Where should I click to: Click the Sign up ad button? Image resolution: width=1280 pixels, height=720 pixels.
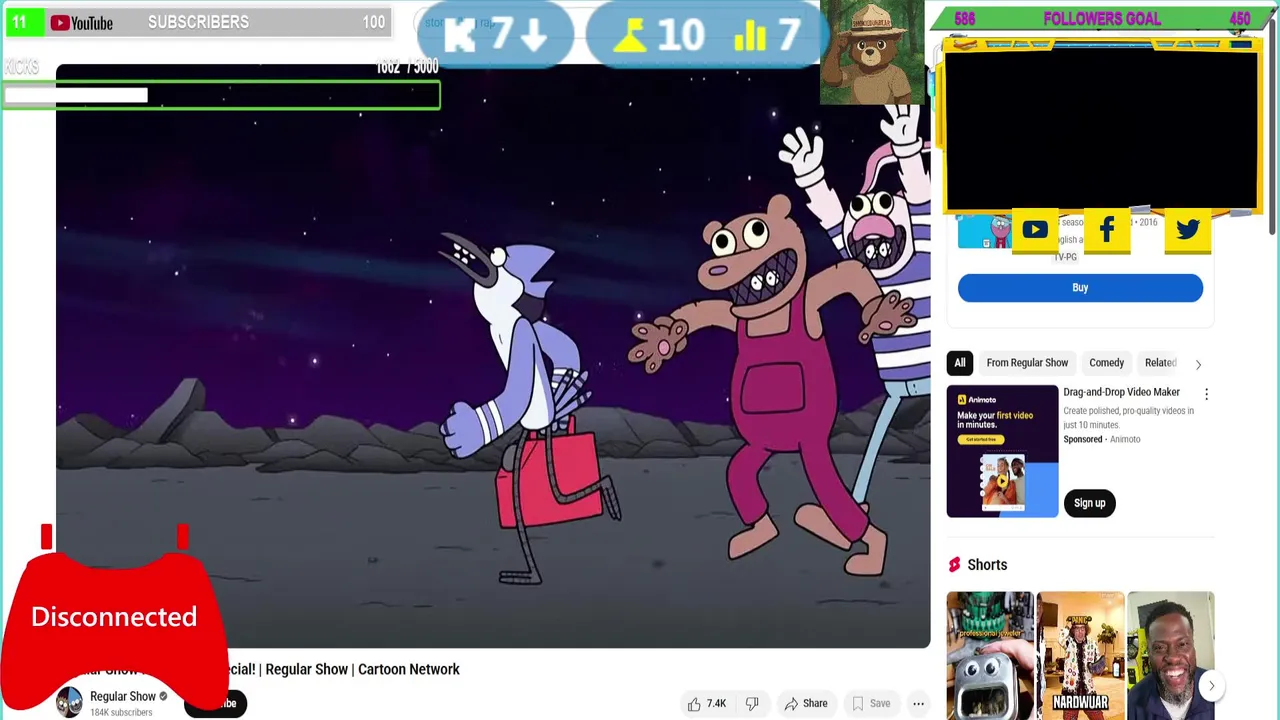coord(1089,503)
